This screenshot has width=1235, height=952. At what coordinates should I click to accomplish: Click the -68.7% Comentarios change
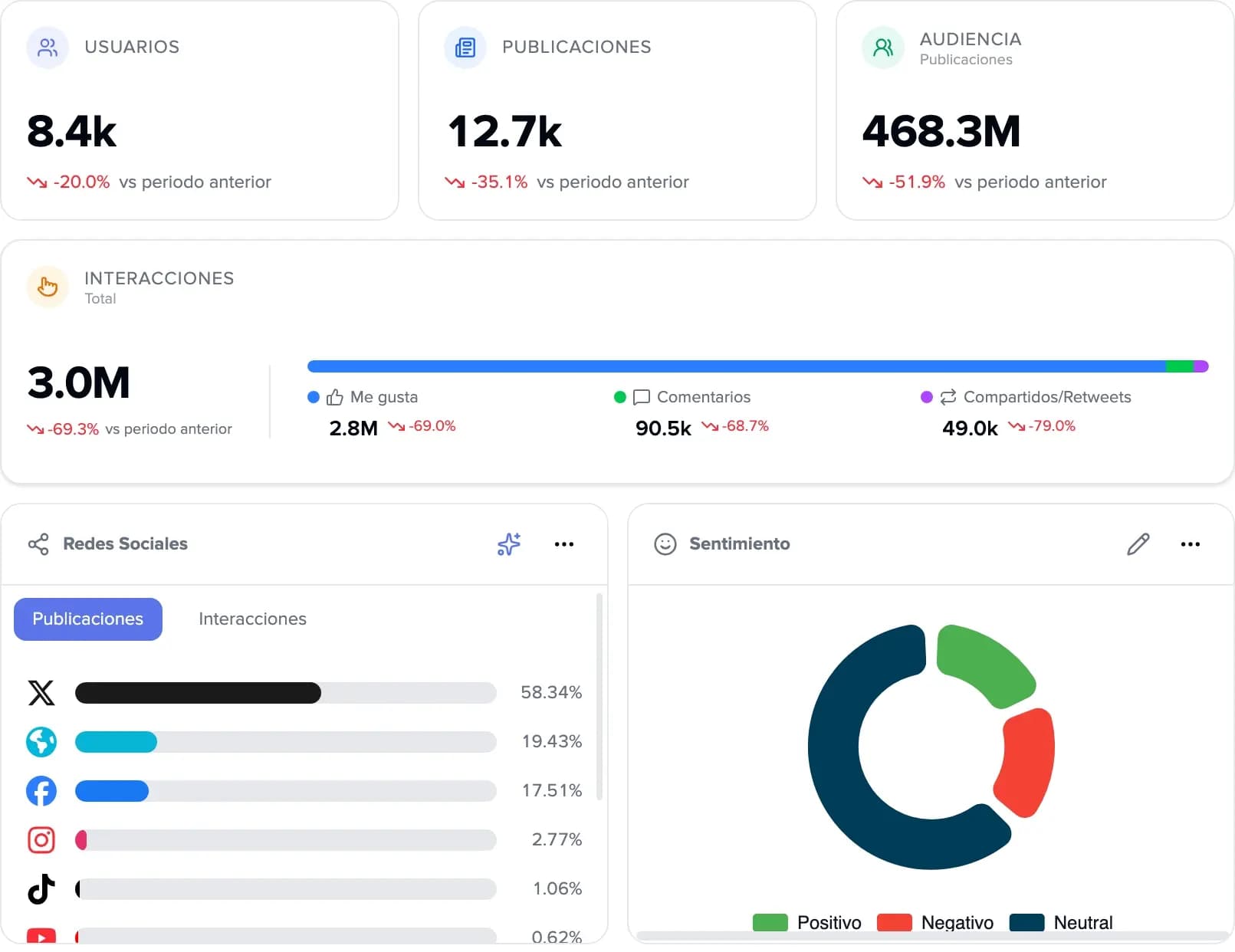[745, 426]
